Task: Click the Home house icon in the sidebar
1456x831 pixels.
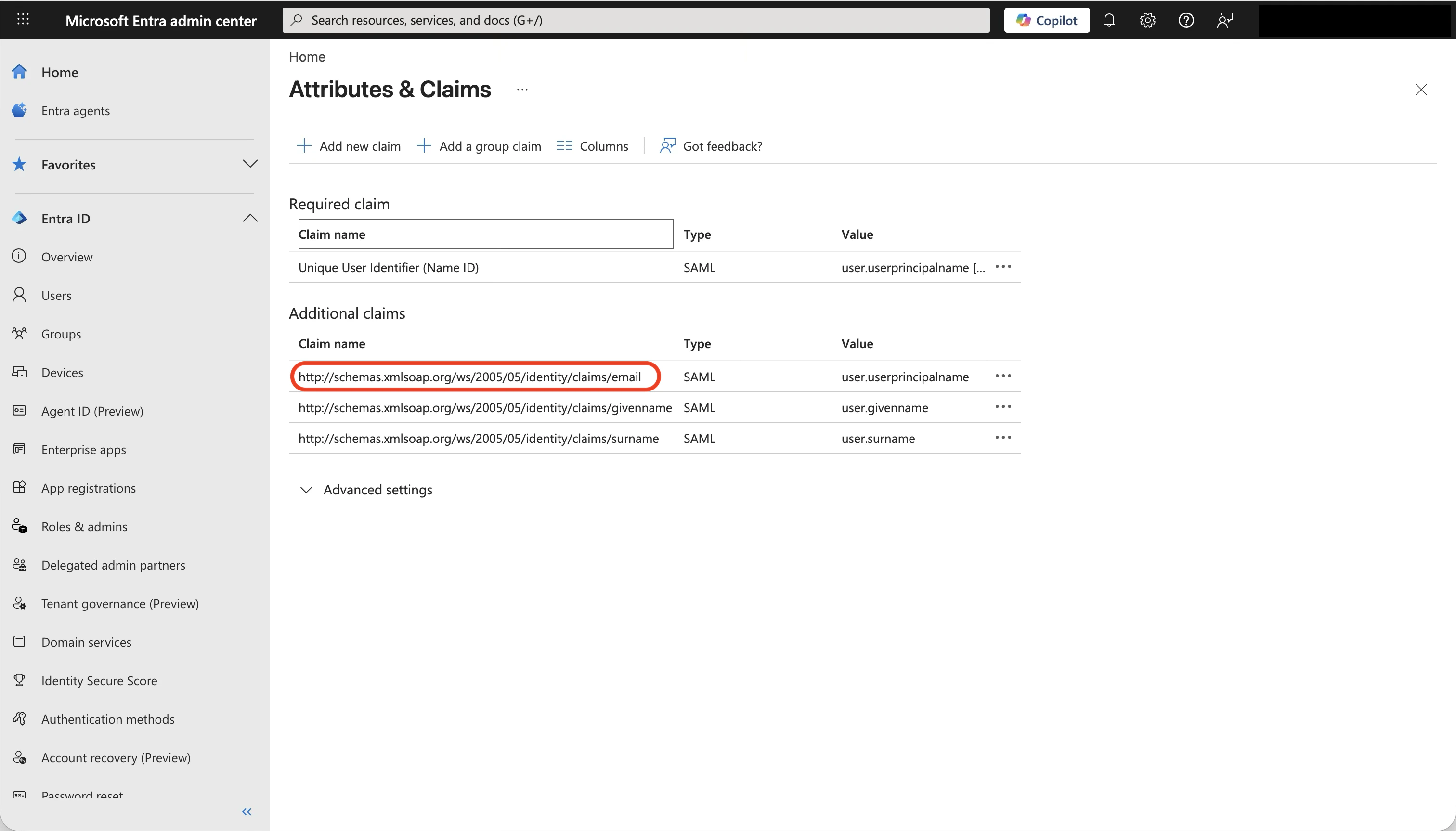Action: pyautogui.click(x=19, y=72)
